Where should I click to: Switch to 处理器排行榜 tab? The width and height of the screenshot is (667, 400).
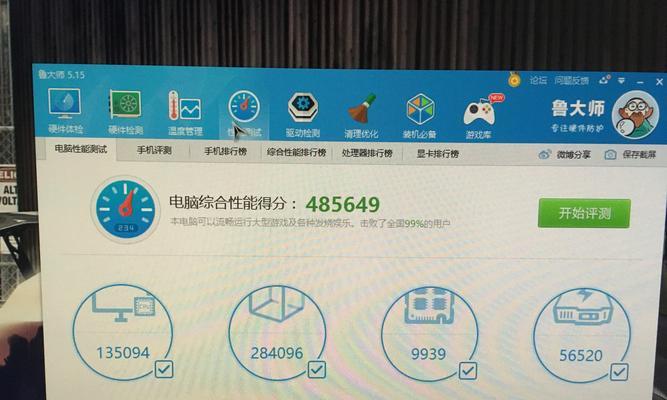point(367,153)
